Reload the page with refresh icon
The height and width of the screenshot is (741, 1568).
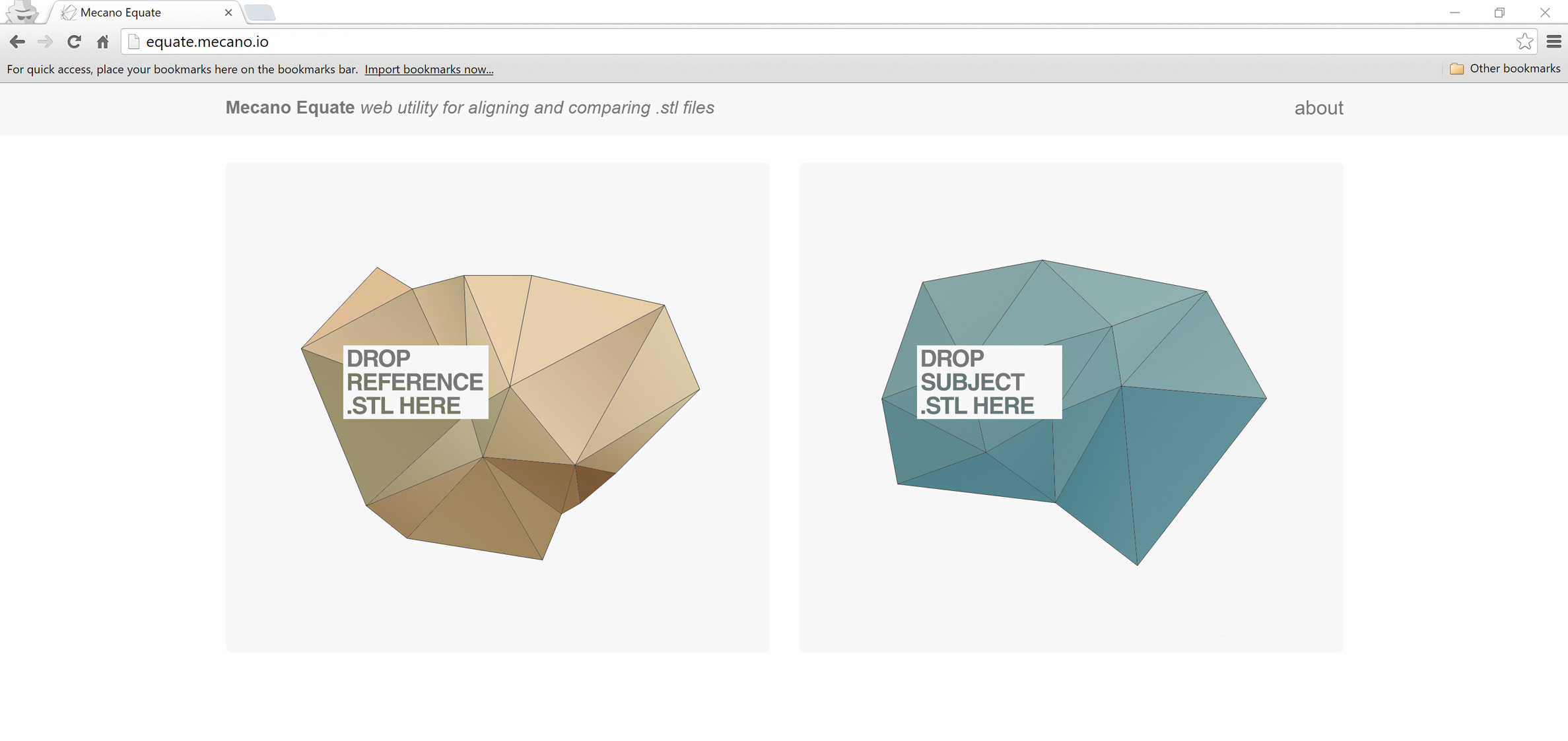[x=74, y=42]
